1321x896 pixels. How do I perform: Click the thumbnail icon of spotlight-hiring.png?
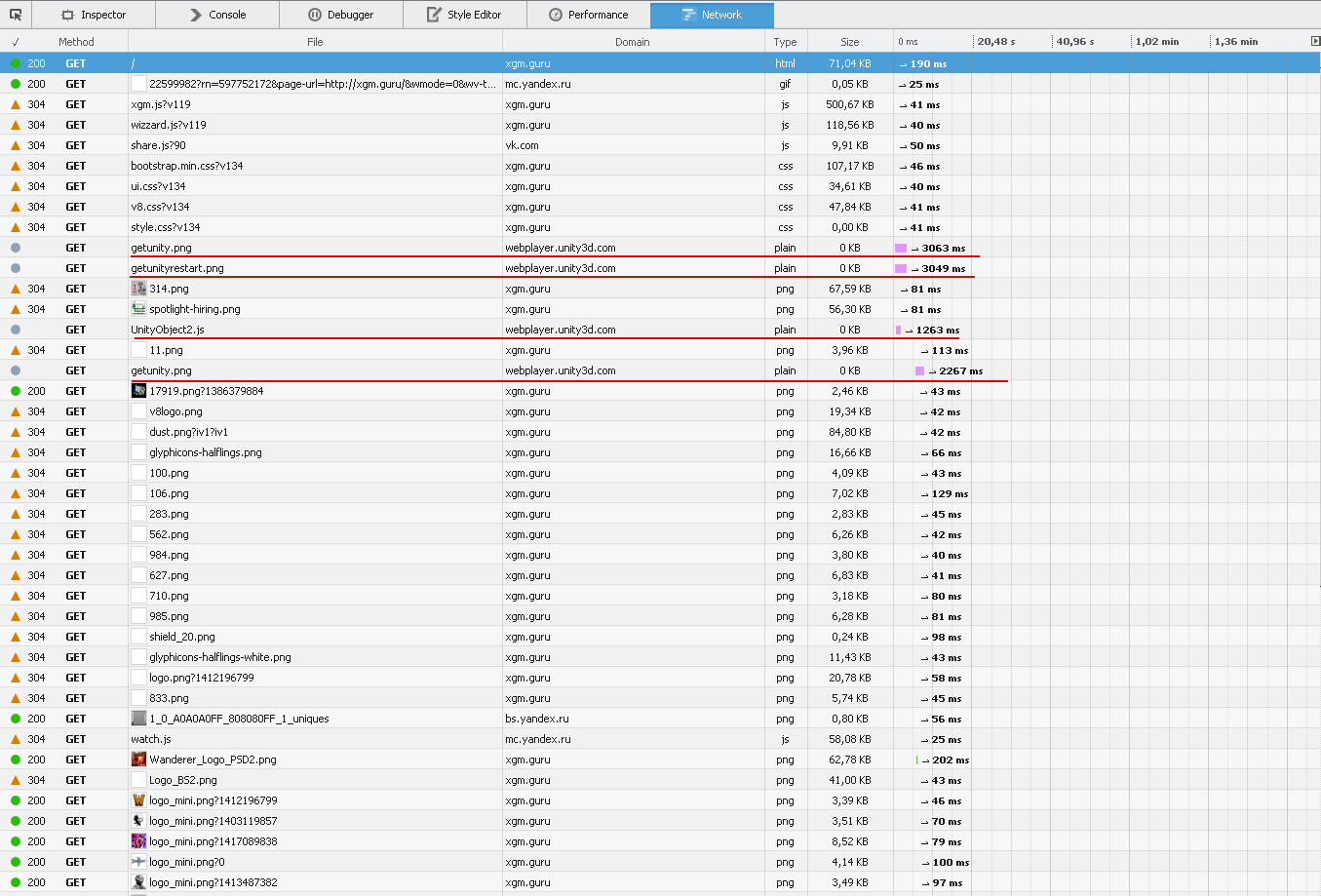click(138, 309)
